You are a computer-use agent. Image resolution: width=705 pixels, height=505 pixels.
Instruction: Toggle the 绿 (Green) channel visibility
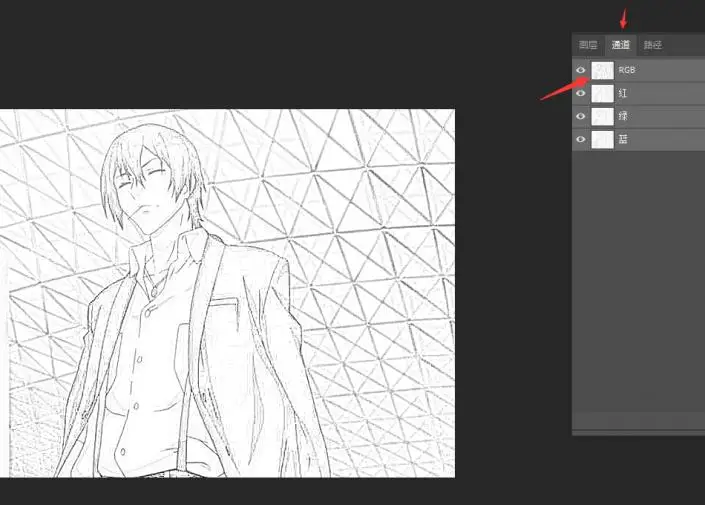click(580, 116)
